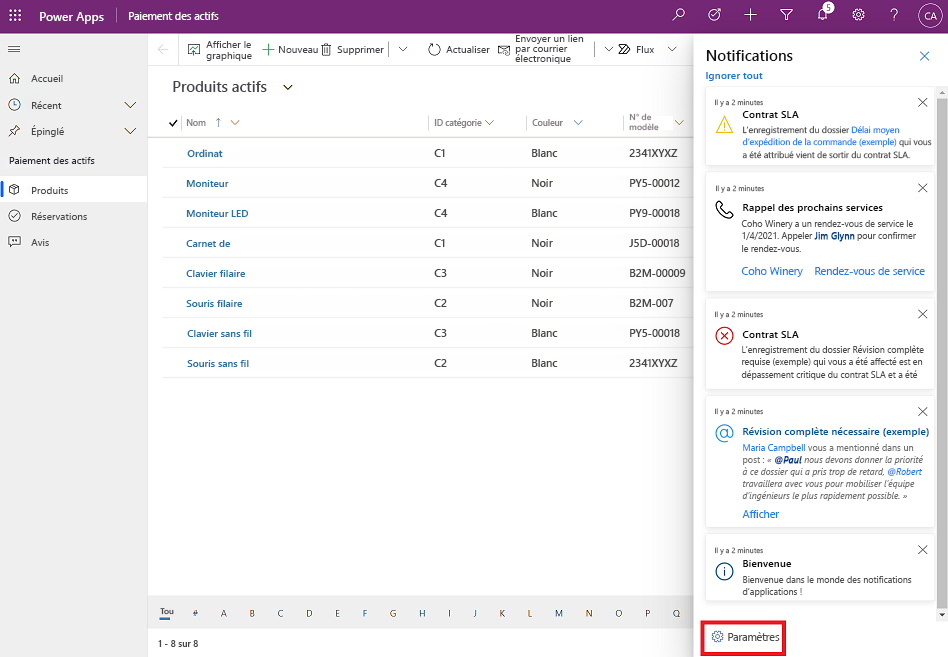Click the search magnifier icon
Viewport: 948px width, 657px height.
(x=679, y=15)
